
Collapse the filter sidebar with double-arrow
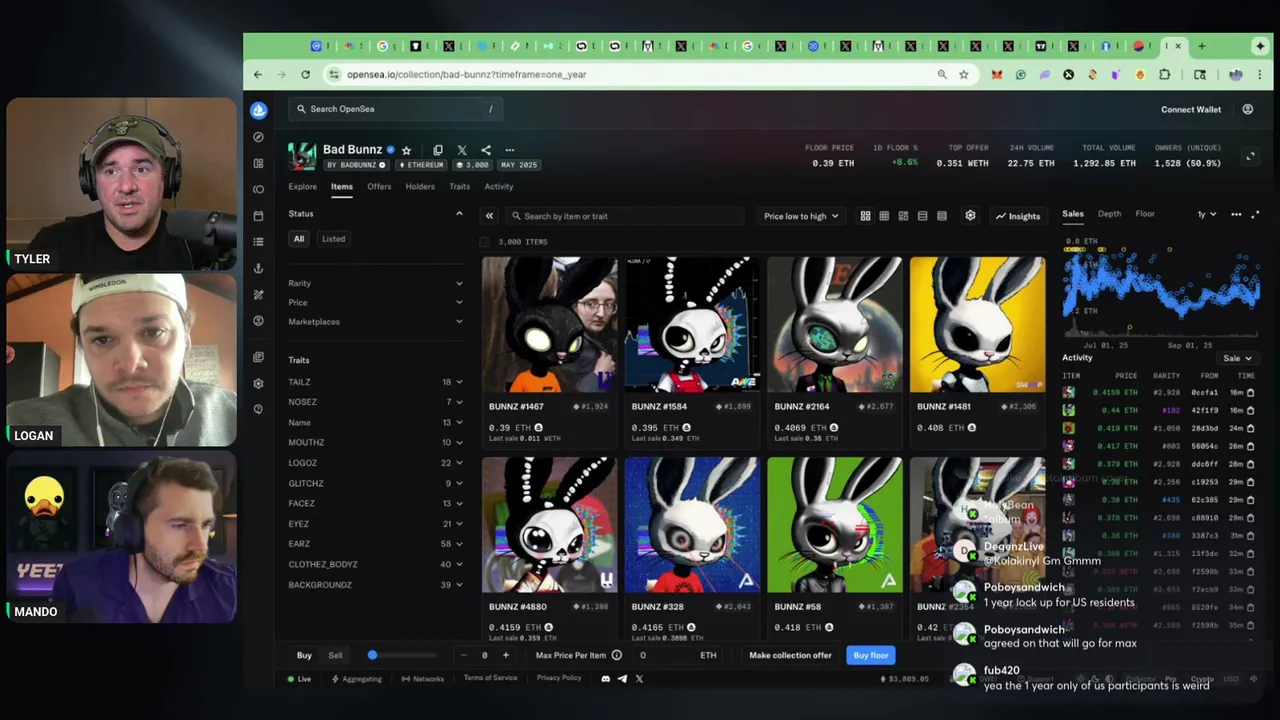tap(489, 216)
